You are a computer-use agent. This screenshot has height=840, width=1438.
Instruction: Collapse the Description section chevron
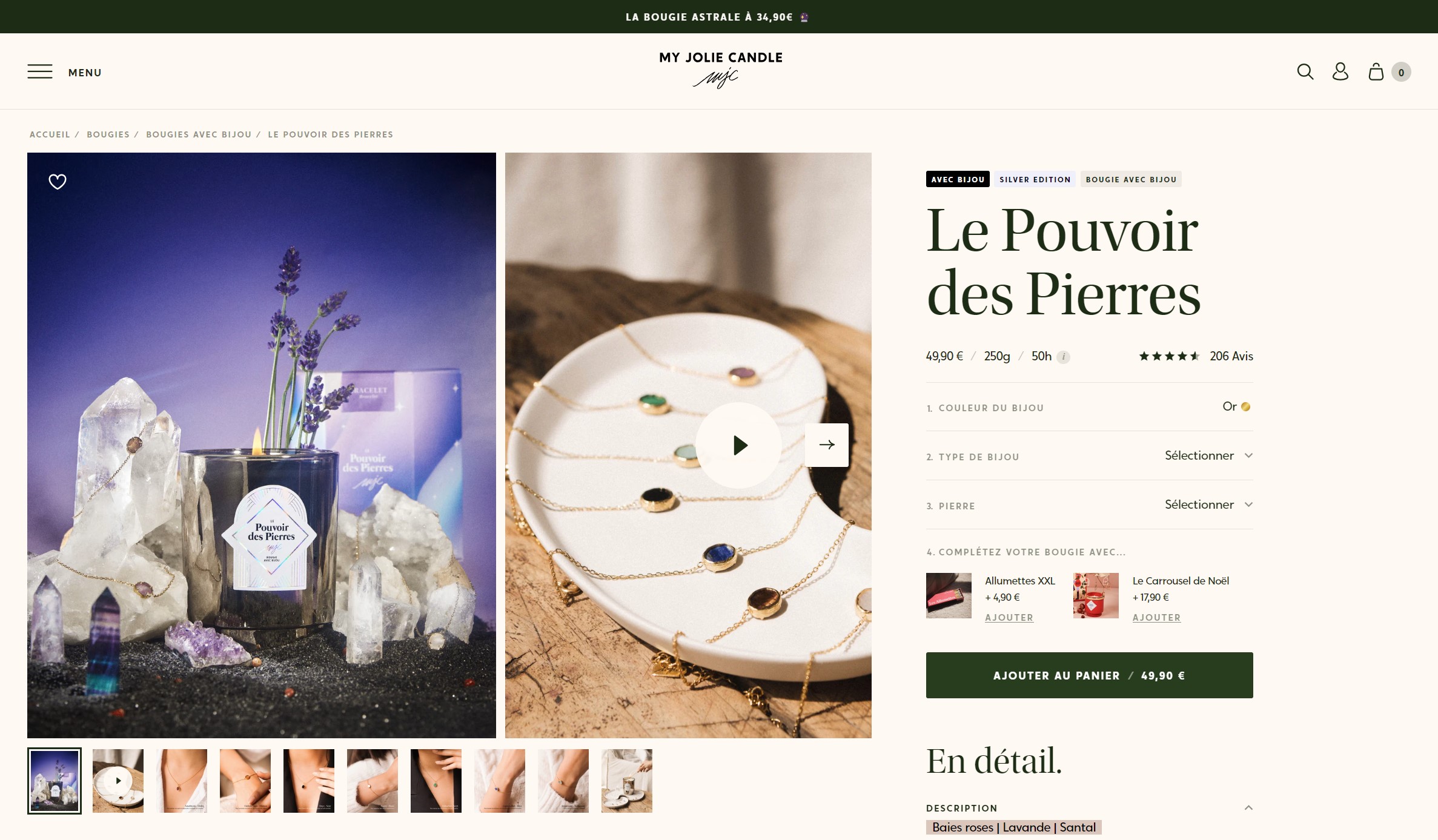point(1248,808)
